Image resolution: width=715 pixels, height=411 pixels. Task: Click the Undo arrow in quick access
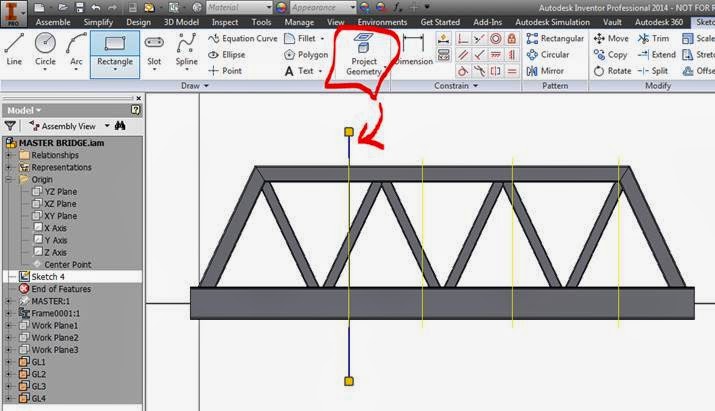[96, 7]
